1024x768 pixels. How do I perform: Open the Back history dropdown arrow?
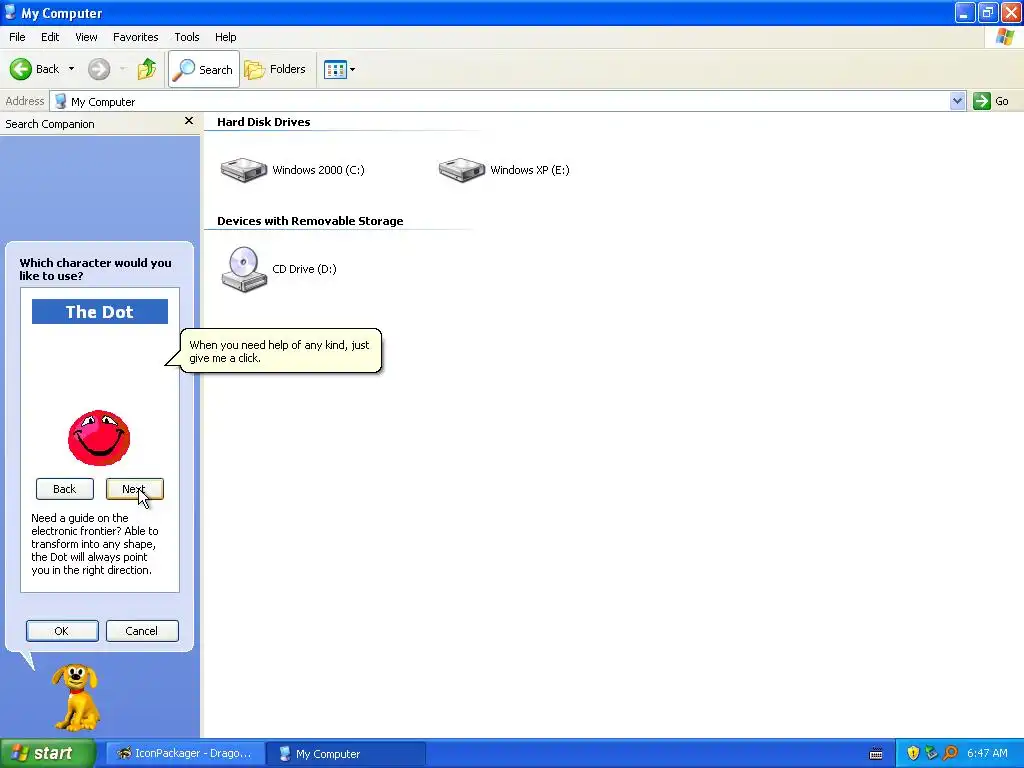point(71,69)
